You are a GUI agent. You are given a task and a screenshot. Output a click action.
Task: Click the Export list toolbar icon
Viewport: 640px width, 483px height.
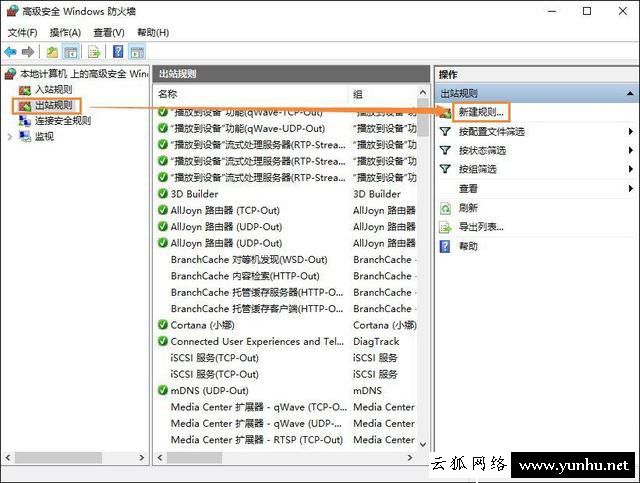[94, 52]
